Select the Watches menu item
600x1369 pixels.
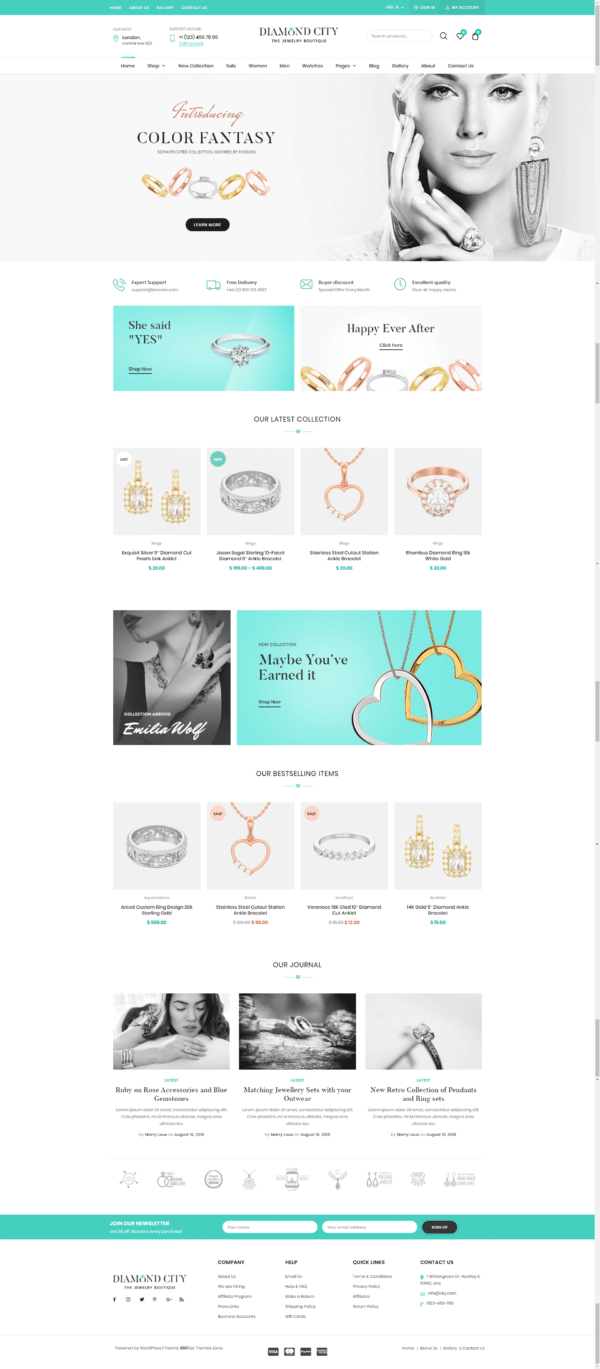pyautogui.click(x=312, y=65)
